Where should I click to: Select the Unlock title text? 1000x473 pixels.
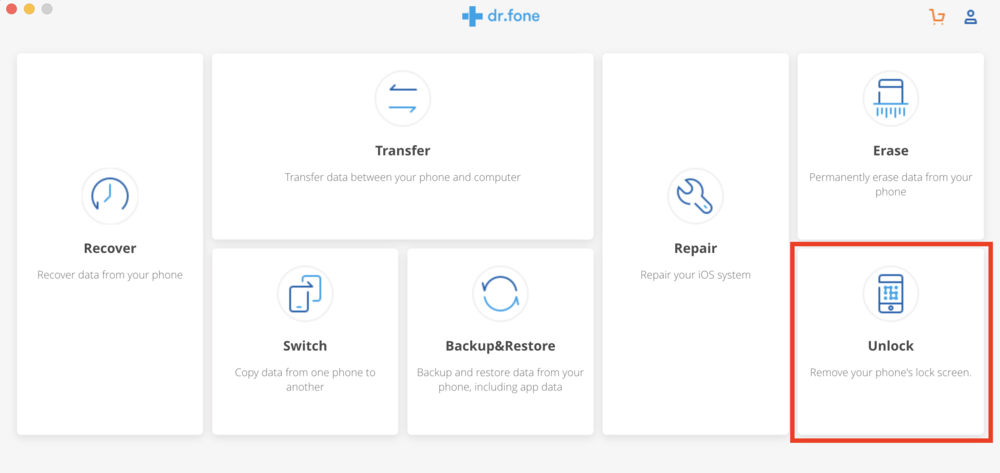[x=890, y=346]
